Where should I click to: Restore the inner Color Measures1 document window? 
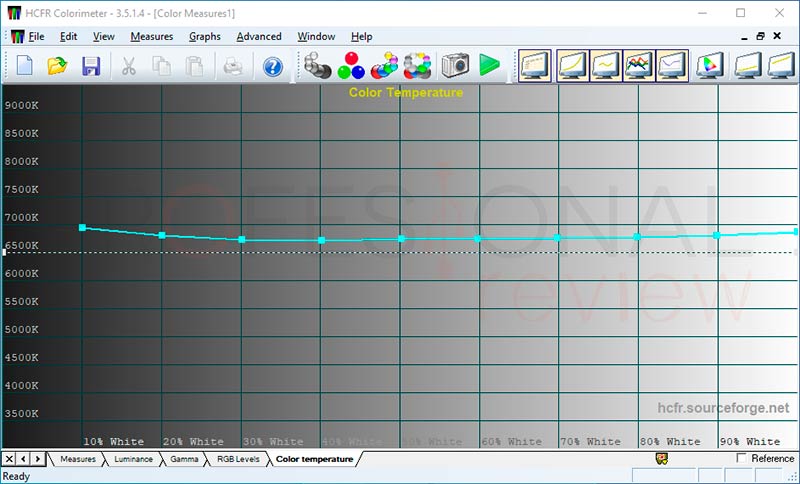click(760, 36)
